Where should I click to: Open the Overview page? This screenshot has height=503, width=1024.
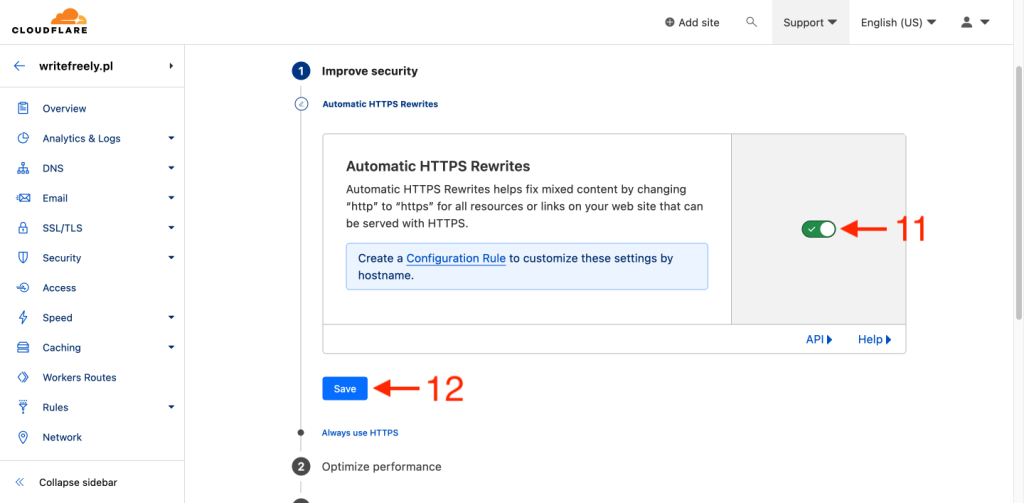[x=64, y=108]
